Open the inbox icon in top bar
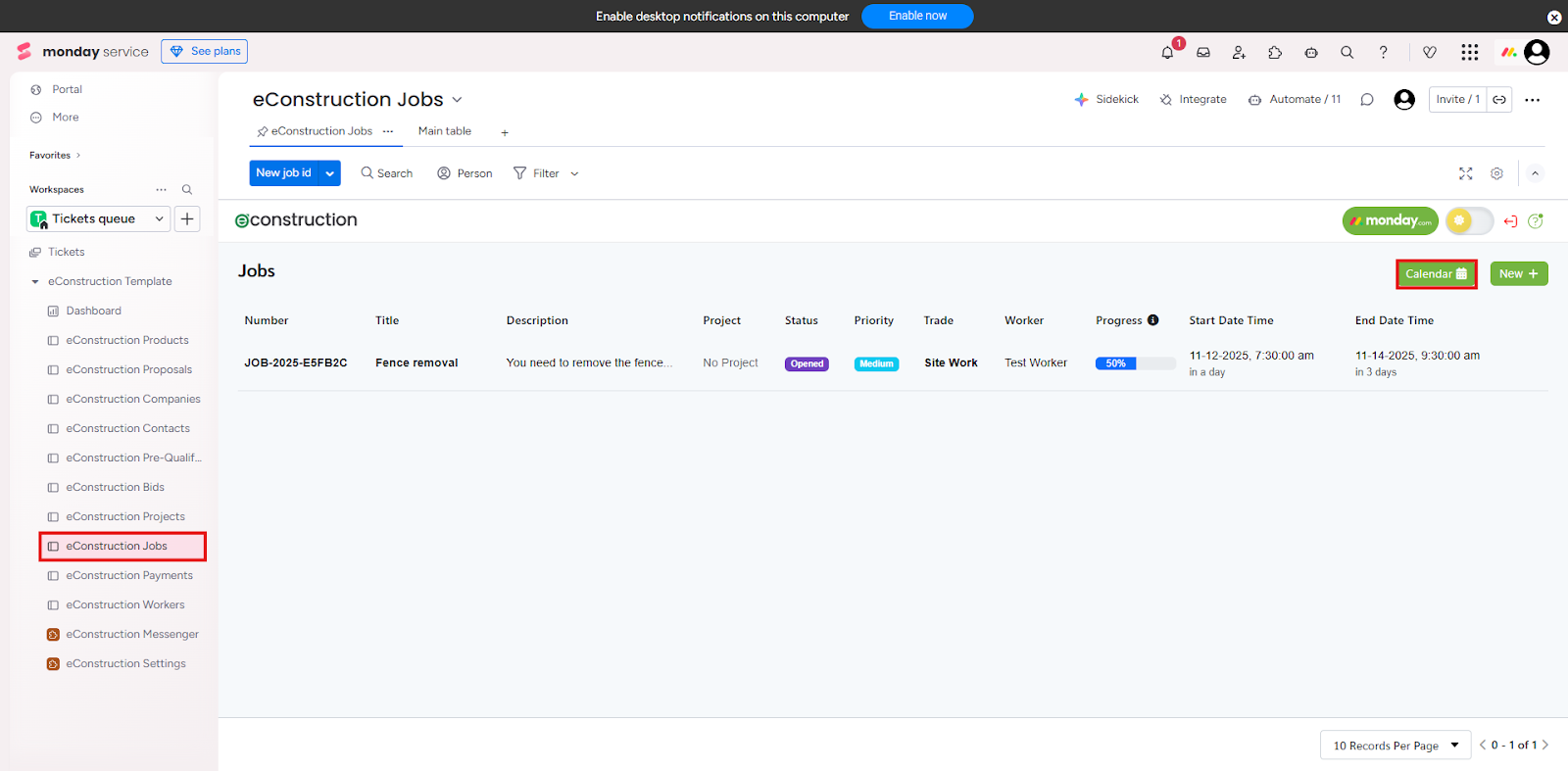1568x771 pixels. (1203, 53)
